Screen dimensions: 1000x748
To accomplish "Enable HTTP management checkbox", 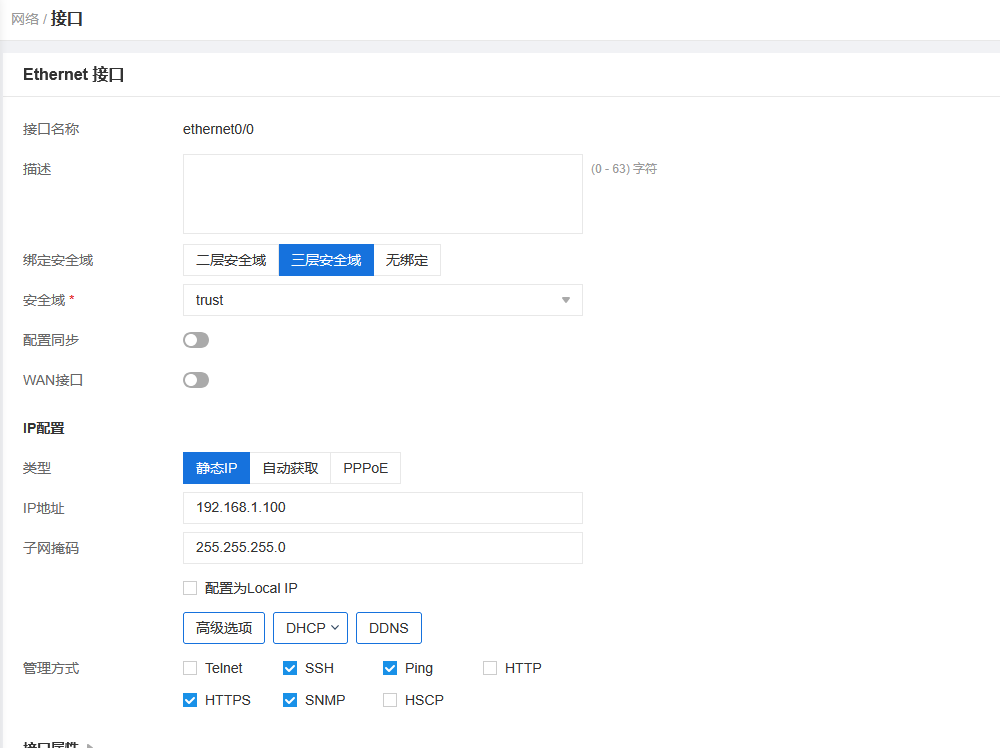I will [490, 668].
